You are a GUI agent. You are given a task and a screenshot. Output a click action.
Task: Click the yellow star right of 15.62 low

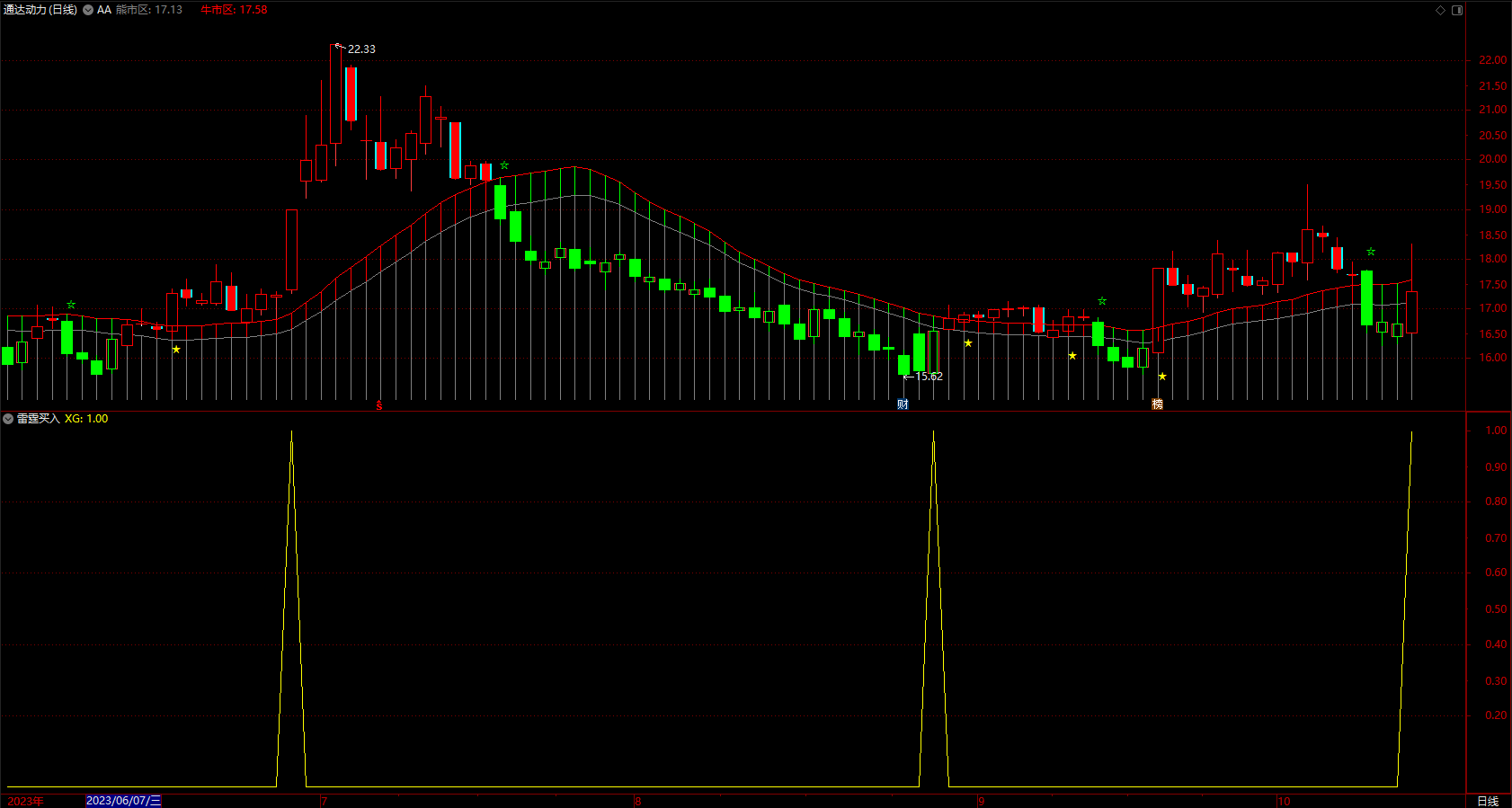[x=968, y=343]
